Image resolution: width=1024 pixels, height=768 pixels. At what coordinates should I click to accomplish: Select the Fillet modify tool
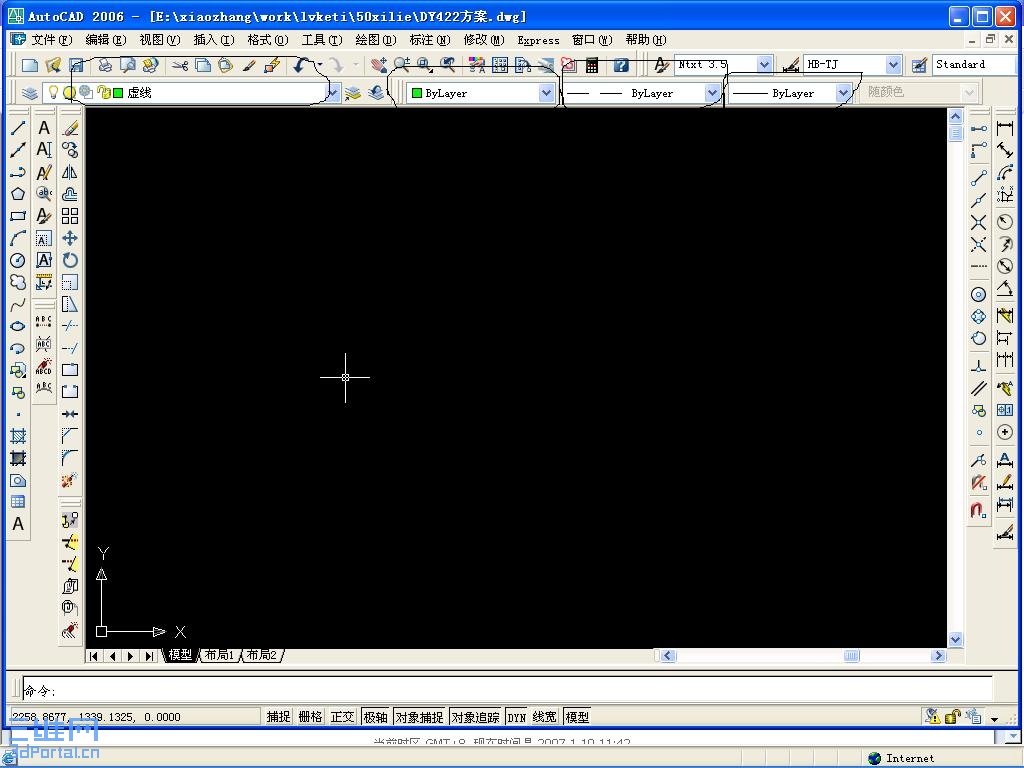pos(70,458)
